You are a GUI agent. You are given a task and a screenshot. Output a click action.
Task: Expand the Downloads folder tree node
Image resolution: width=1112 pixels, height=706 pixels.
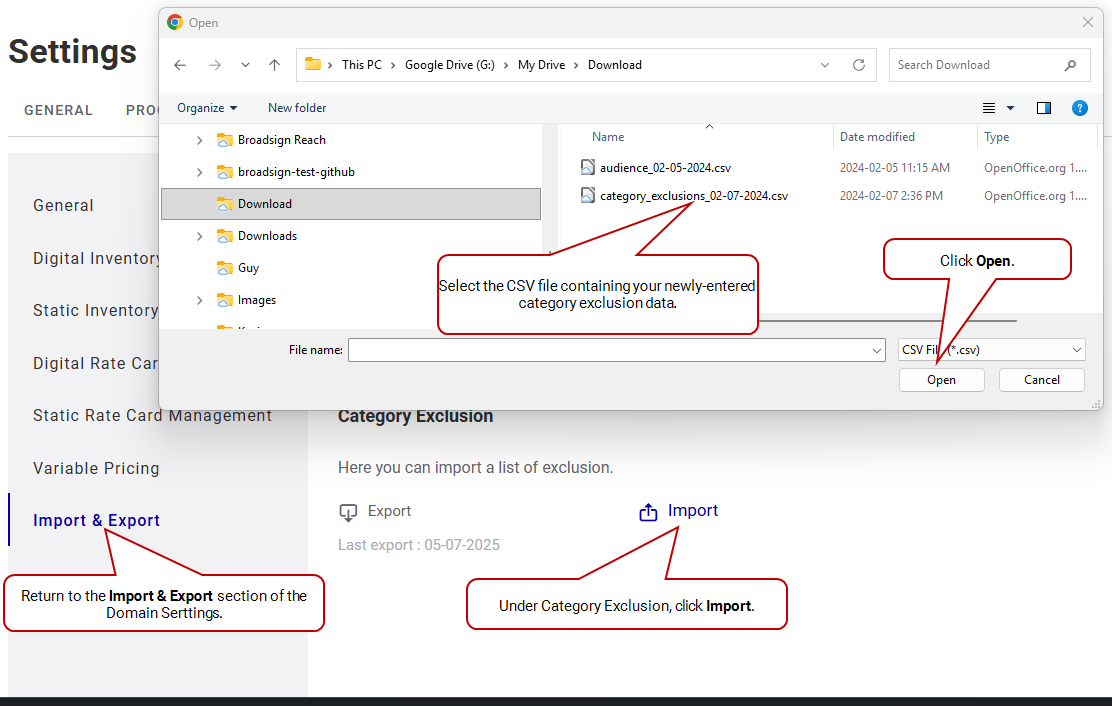point(200,236)
